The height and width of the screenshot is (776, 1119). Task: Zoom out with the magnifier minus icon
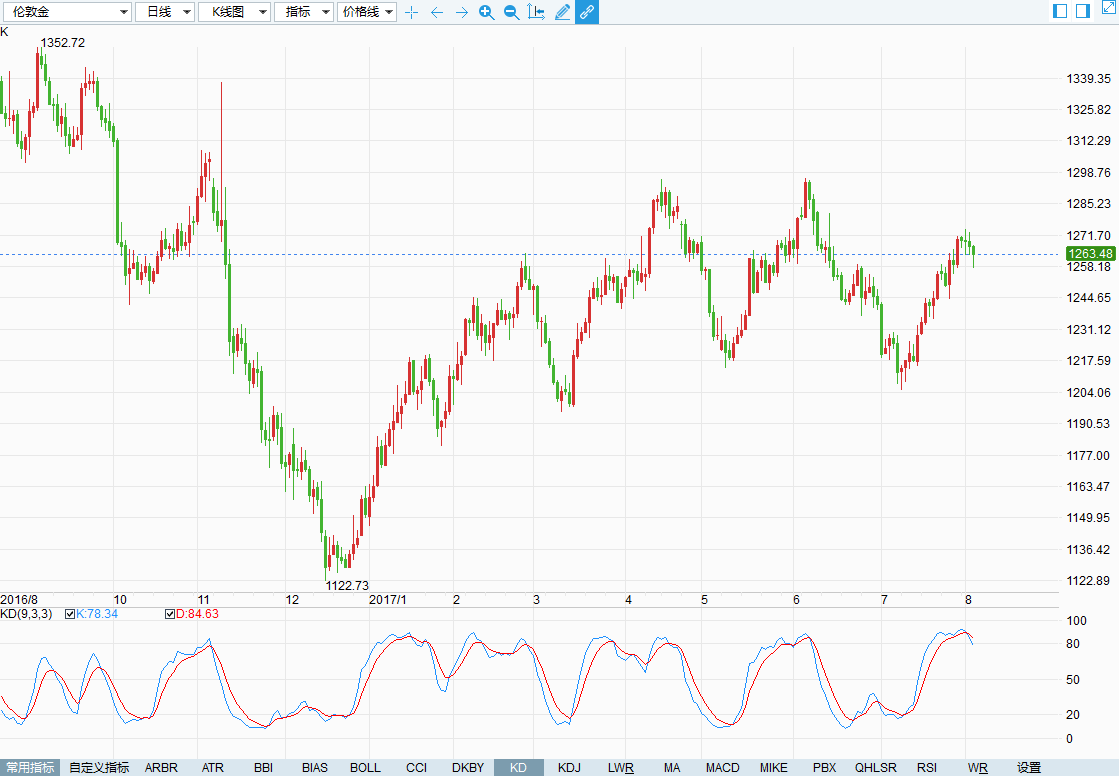coord(512,12)
